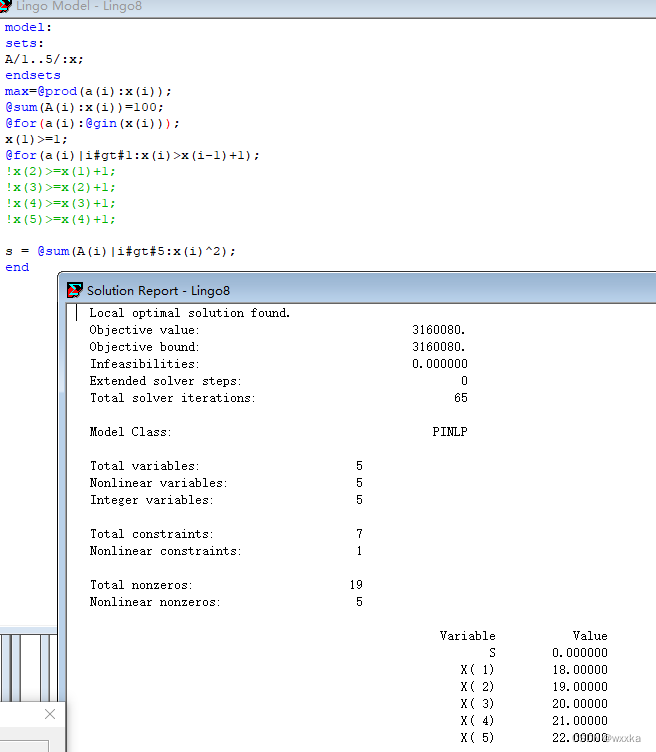Click the 'endsets' line
Viewport: 656px width, 752px height.
click(33, 75)
